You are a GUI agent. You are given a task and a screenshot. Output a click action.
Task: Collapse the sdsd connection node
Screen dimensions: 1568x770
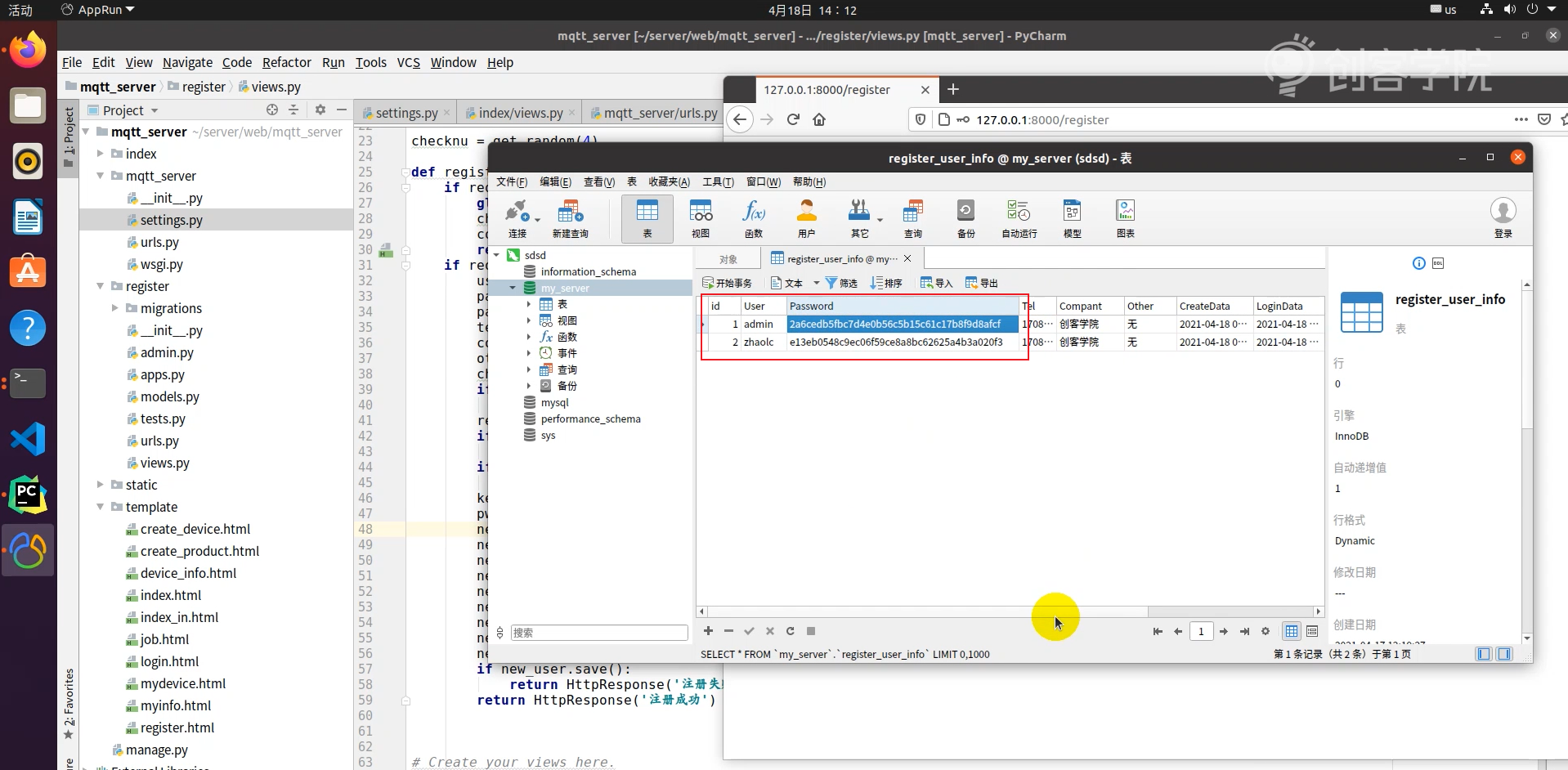click(x=496, y=255)
